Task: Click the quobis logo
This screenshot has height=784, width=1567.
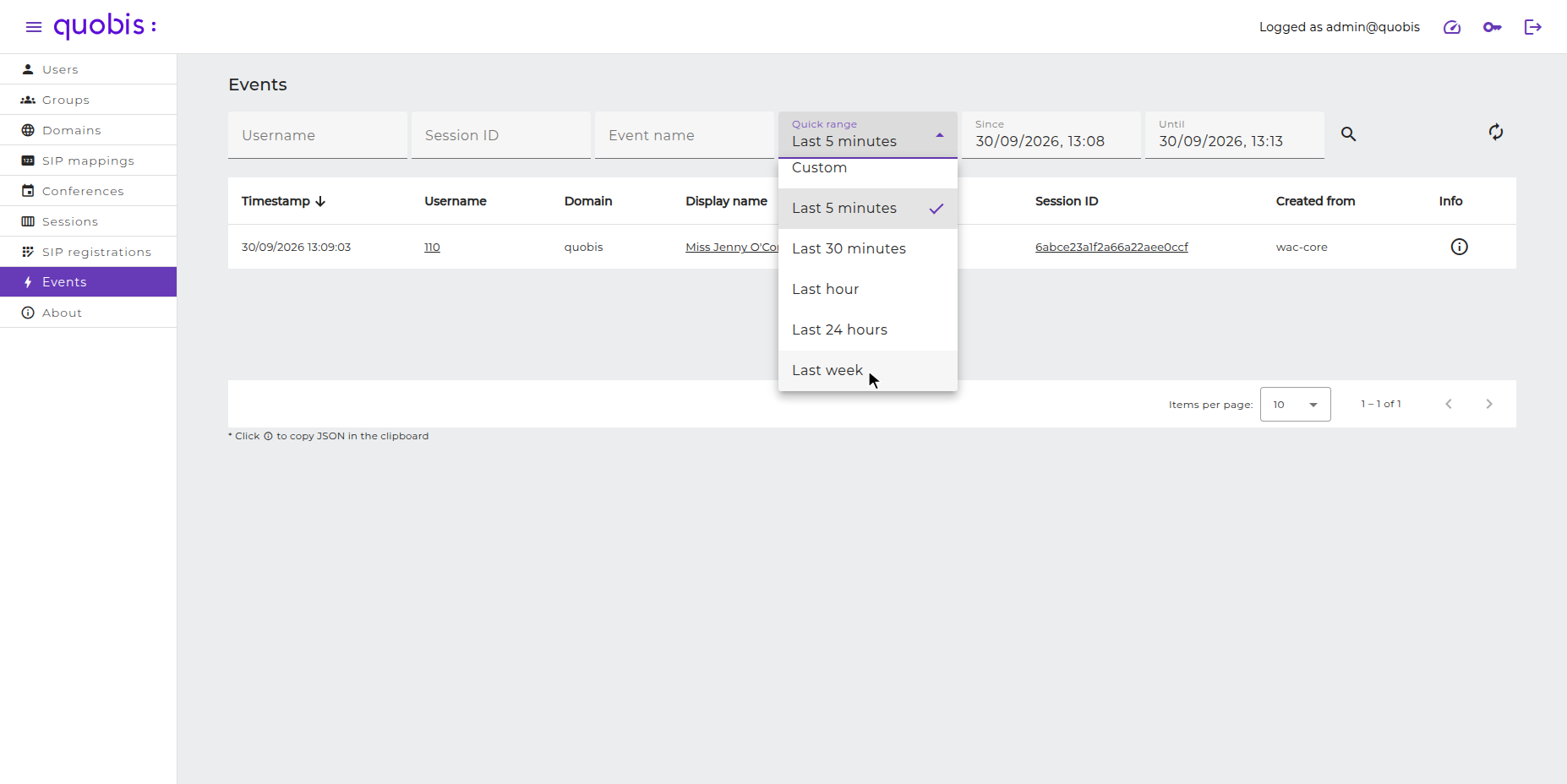Action: [105, 26]
